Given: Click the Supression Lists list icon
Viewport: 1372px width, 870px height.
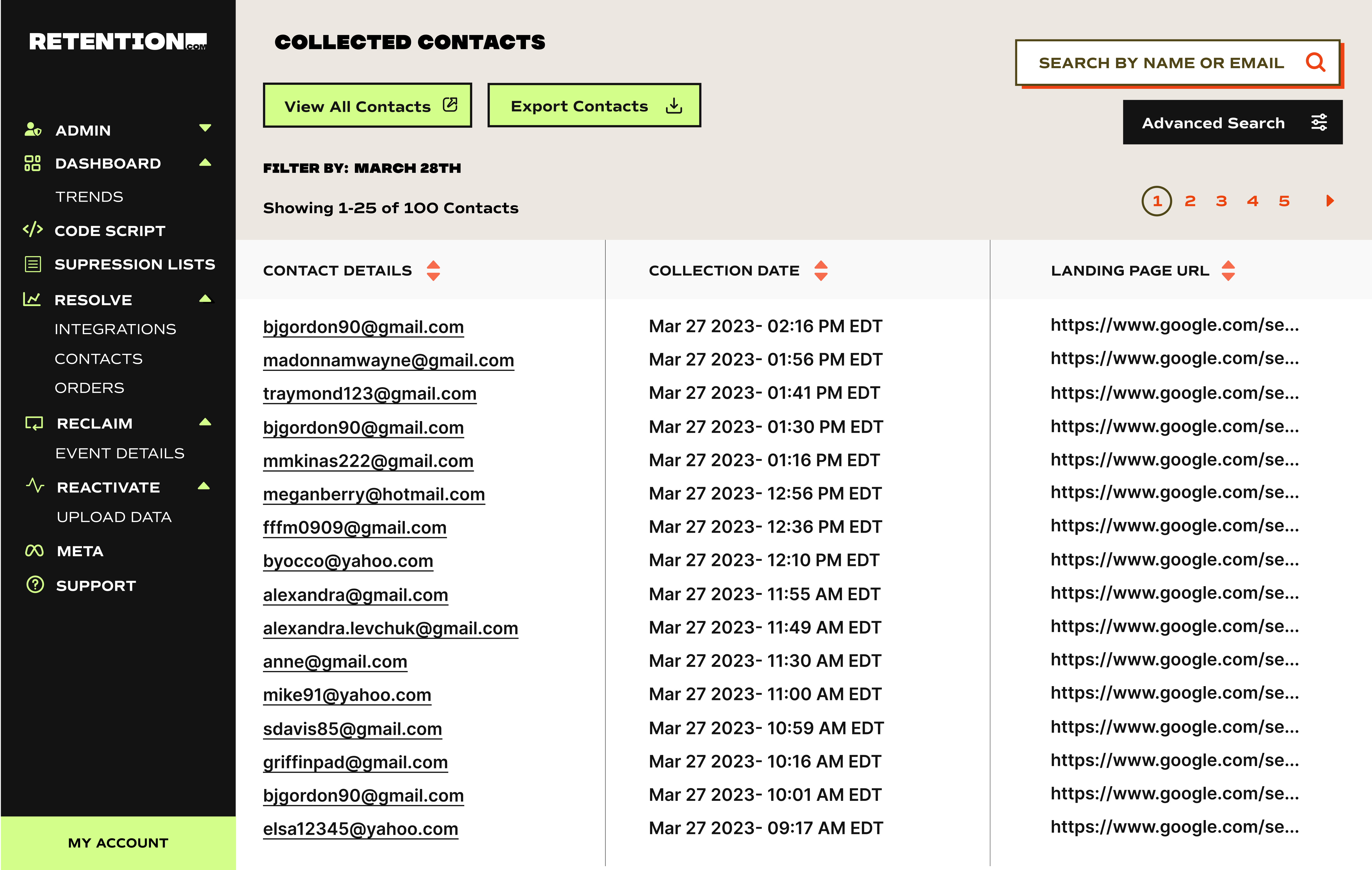Looking at the screenshot, I should pyautogui.click(x=33, y=264).
